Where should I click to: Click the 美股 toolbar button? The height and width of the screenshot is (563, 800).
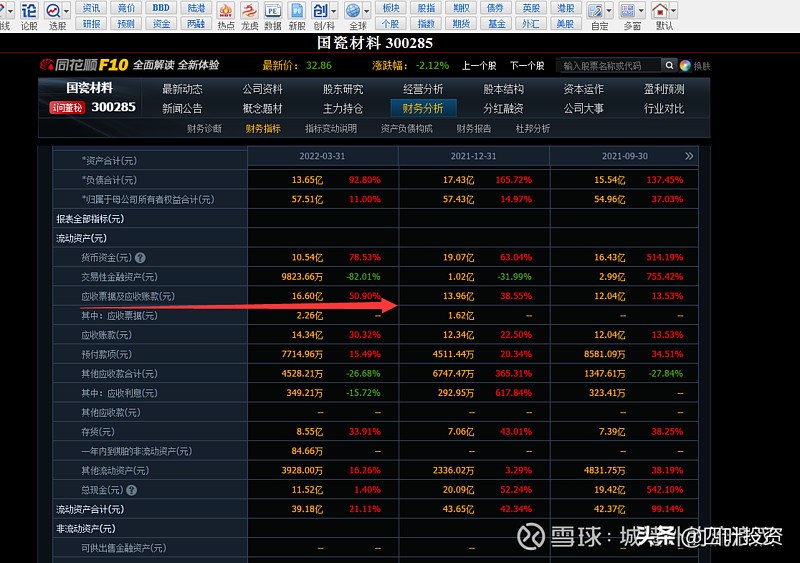565,23
